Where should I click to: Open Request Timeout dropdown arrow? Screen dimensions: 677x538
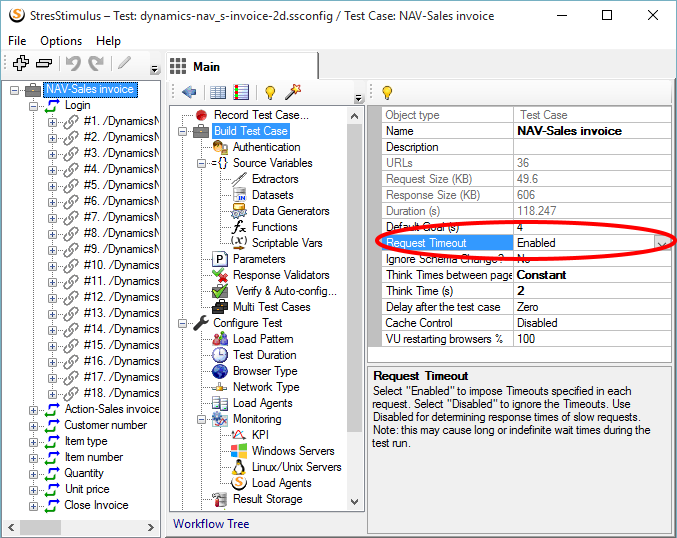662,243
